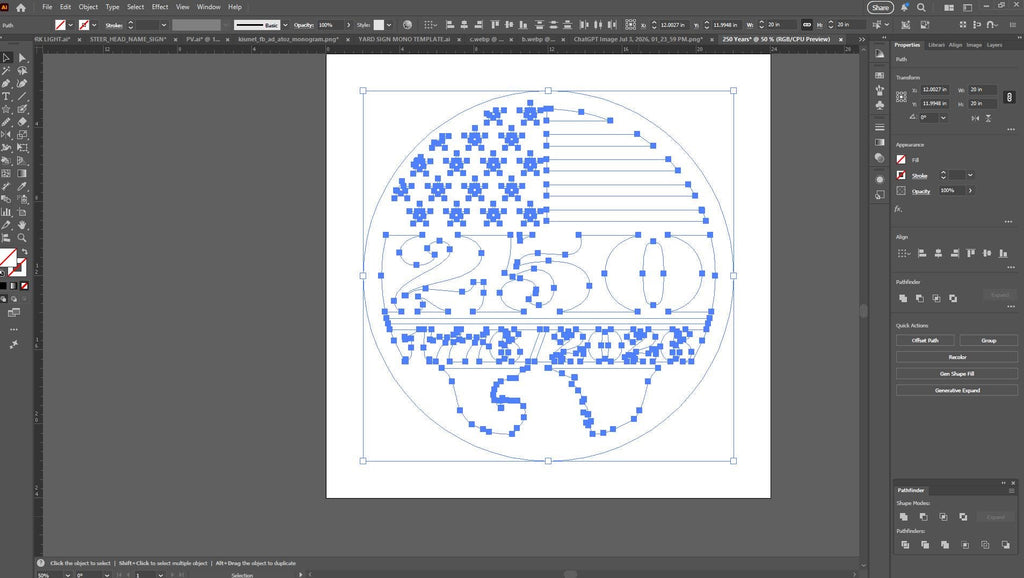Open the Style dropdown in control bar
Image resolution: width=1024 pixels, height=578 pixels.
pyautogui.click(x=389, y=25)
